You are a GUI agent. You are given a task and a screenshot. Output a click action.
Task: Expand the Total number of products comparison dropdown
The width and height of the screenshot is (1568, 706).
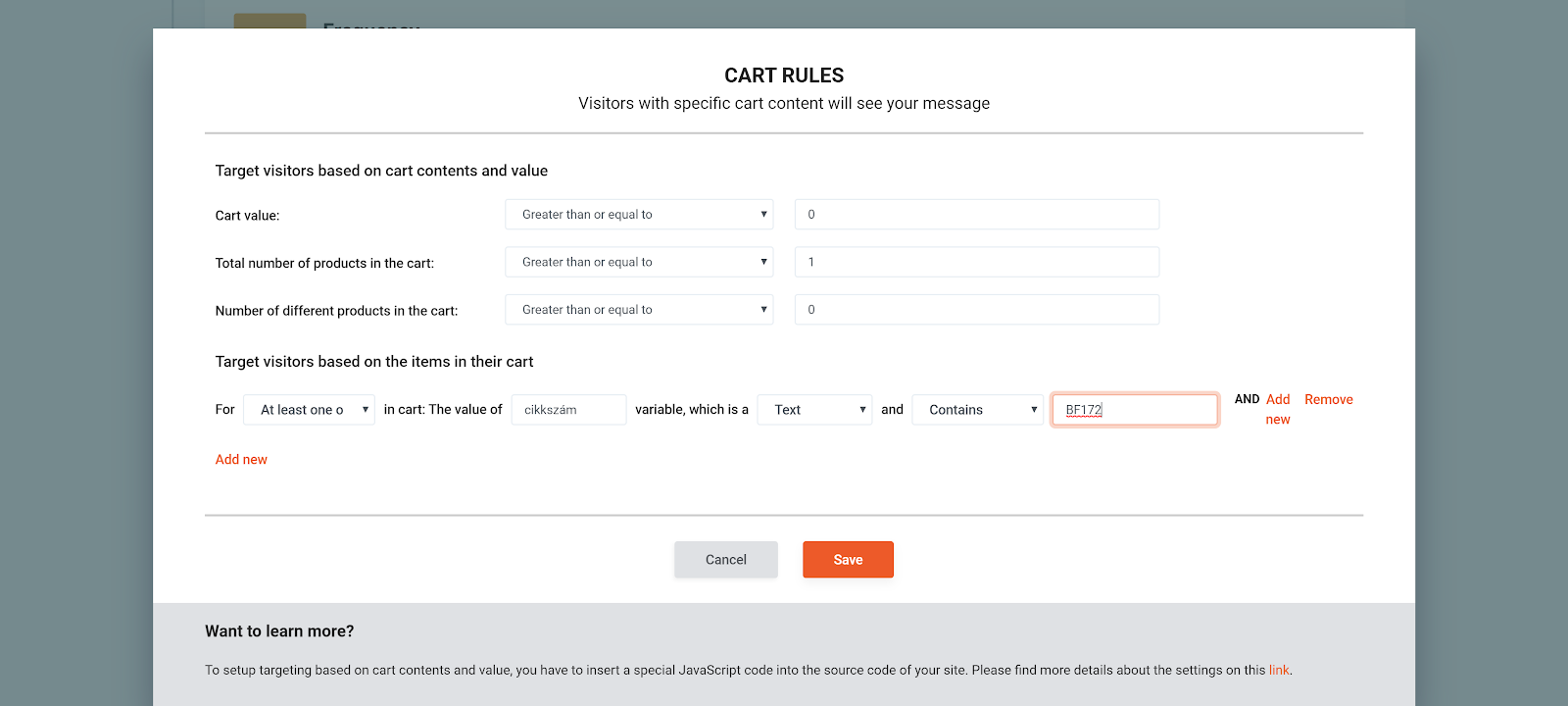(639, 262)
